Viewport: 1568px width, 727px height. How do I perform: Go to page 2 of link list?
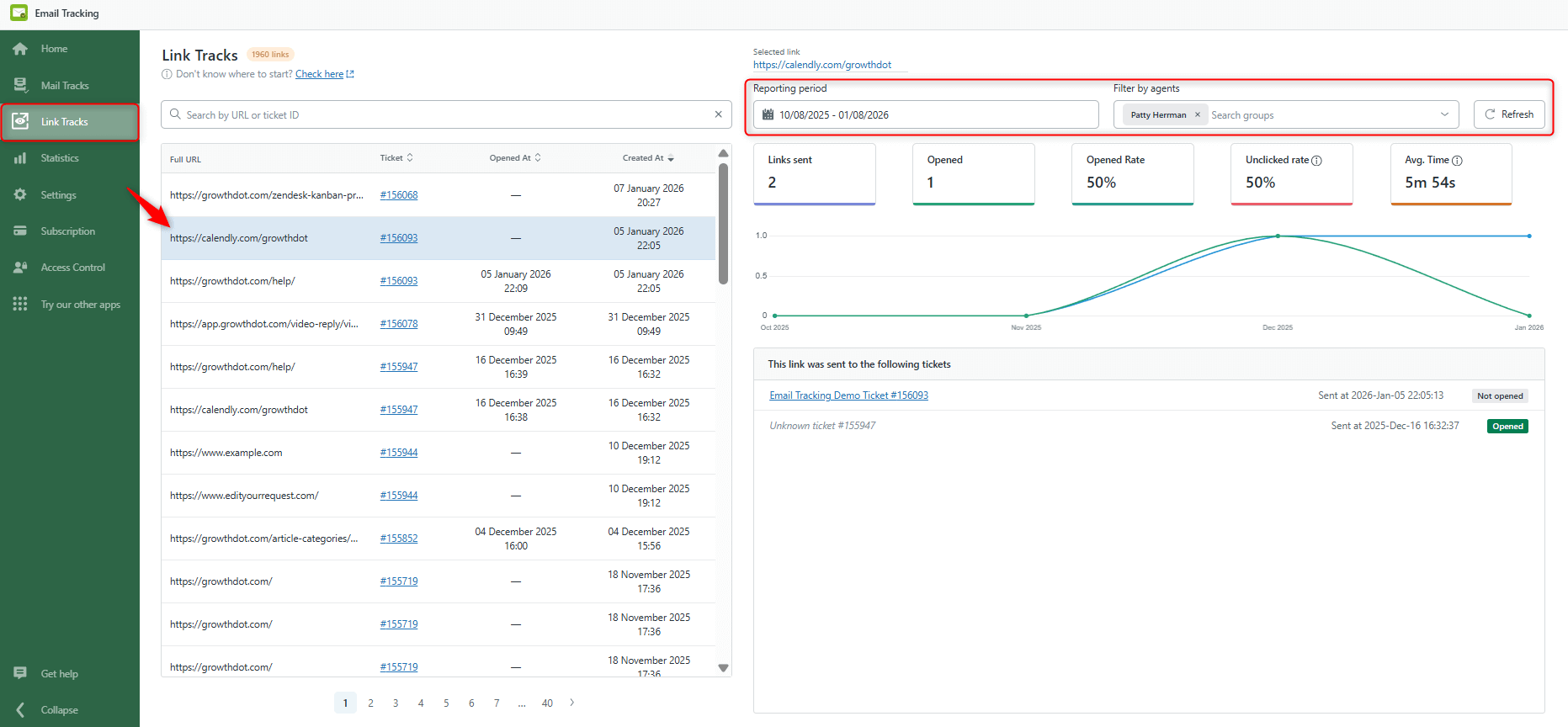coord(370,703)
